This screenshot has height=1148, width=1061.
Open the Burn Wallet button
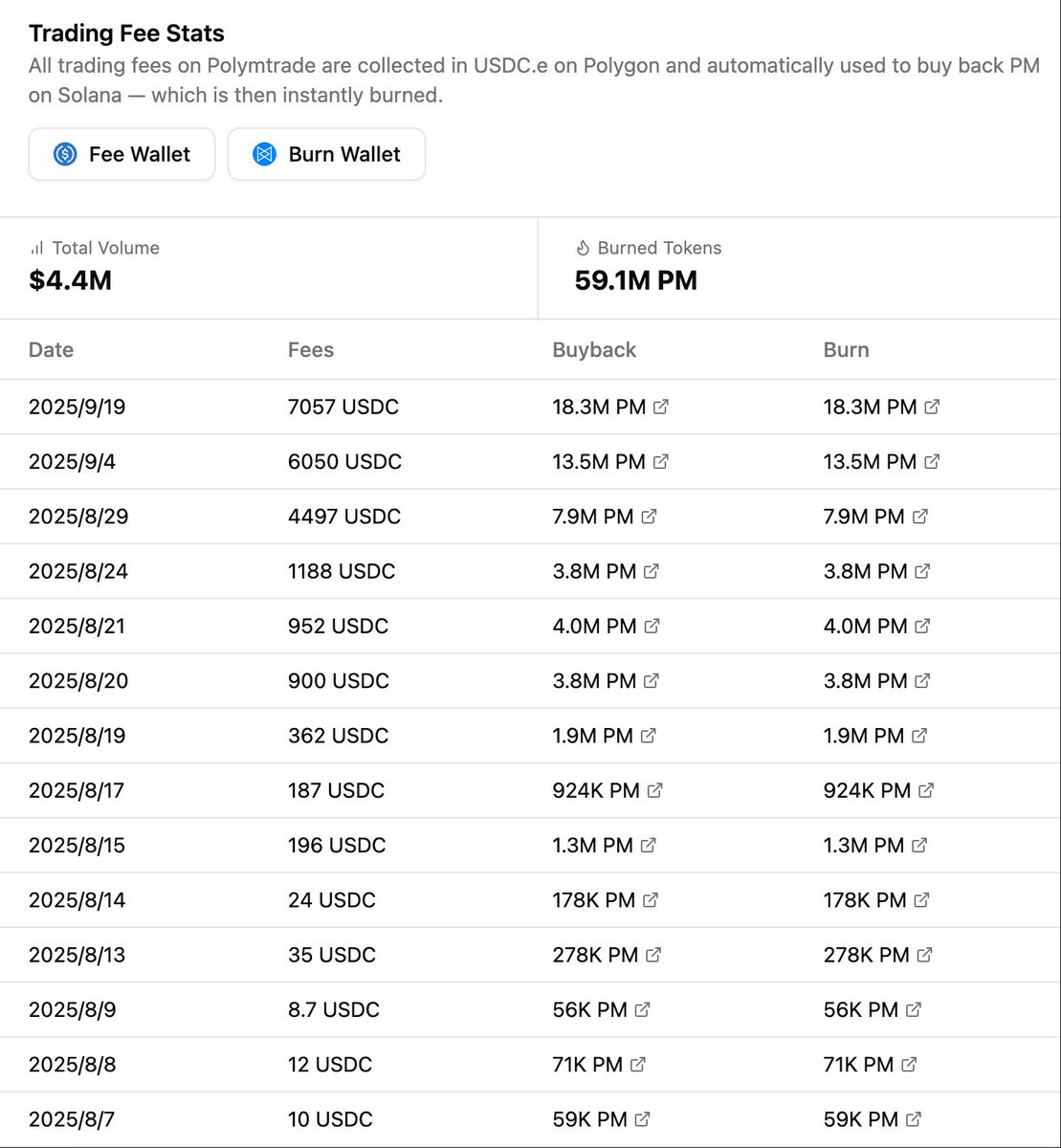pyautogui.click(x=326, y=154)
